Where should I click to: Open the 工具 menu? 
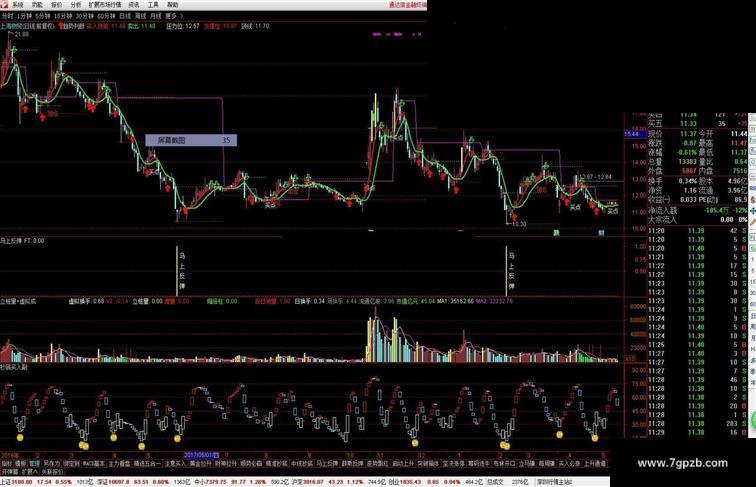click(x=153, y=5)
